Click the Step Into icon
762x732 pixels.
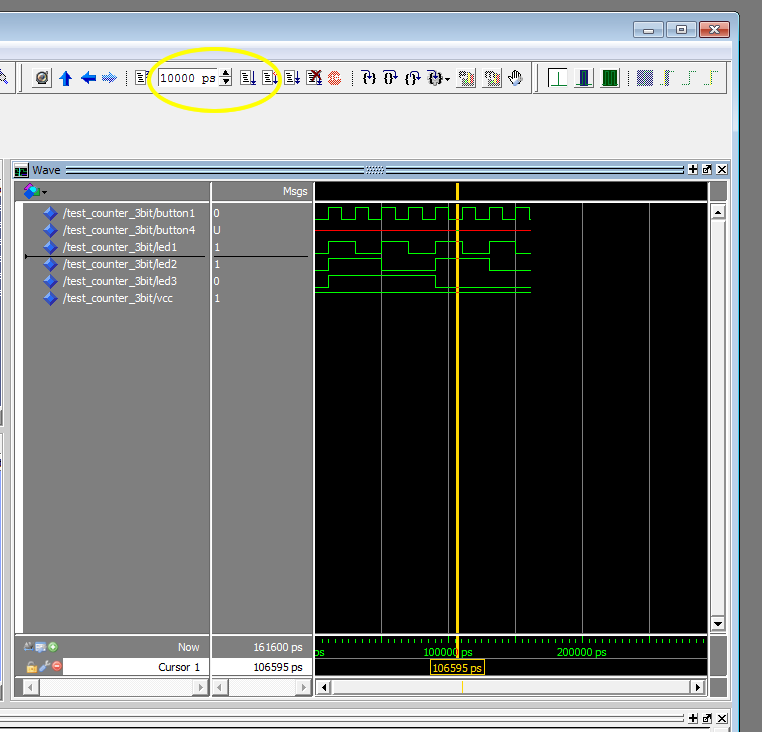[369, 78]
